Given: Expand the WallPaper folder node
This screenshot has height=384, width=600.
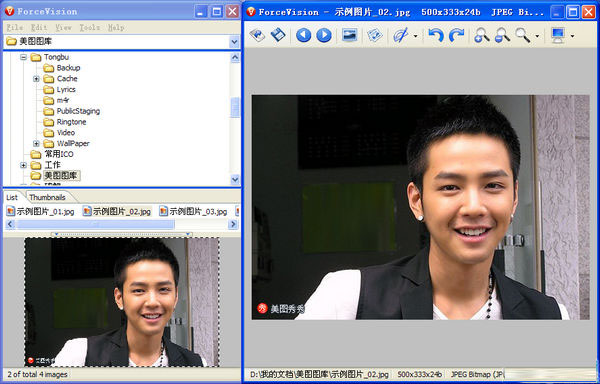Looking at the screenshot, I should (x=36, y=144).
